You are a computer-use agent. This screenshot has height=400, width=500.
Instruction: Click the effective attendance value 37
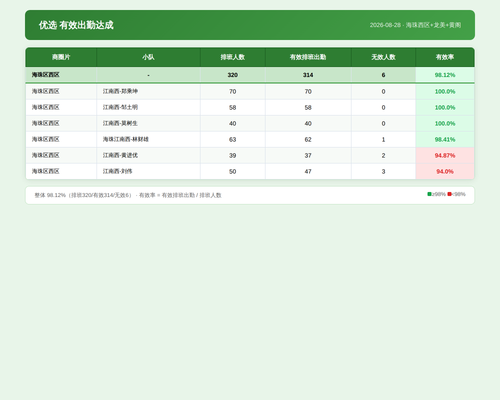[308, 155]
